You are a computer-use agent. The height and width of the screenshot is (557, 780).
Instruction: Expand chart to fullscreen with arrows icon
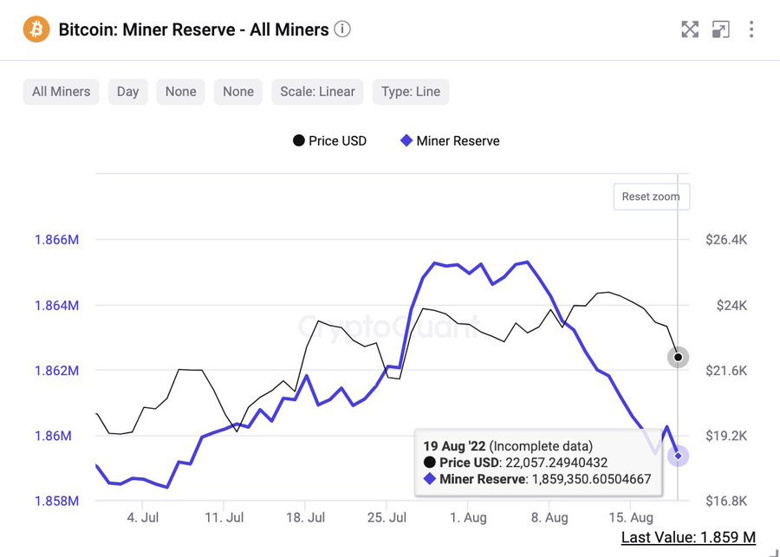[x=690, y=29]
